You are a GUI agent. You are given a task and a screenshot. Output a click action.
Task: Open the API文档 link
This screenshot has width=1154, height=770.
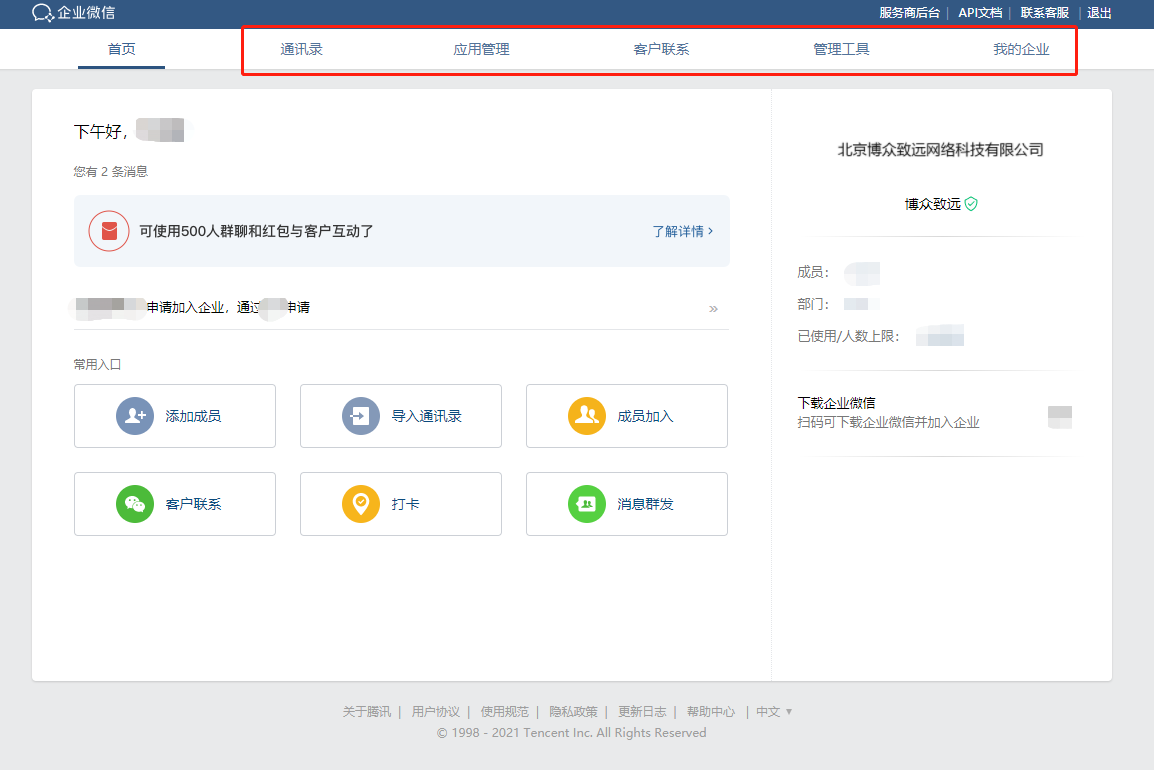[x=980, y=13]
